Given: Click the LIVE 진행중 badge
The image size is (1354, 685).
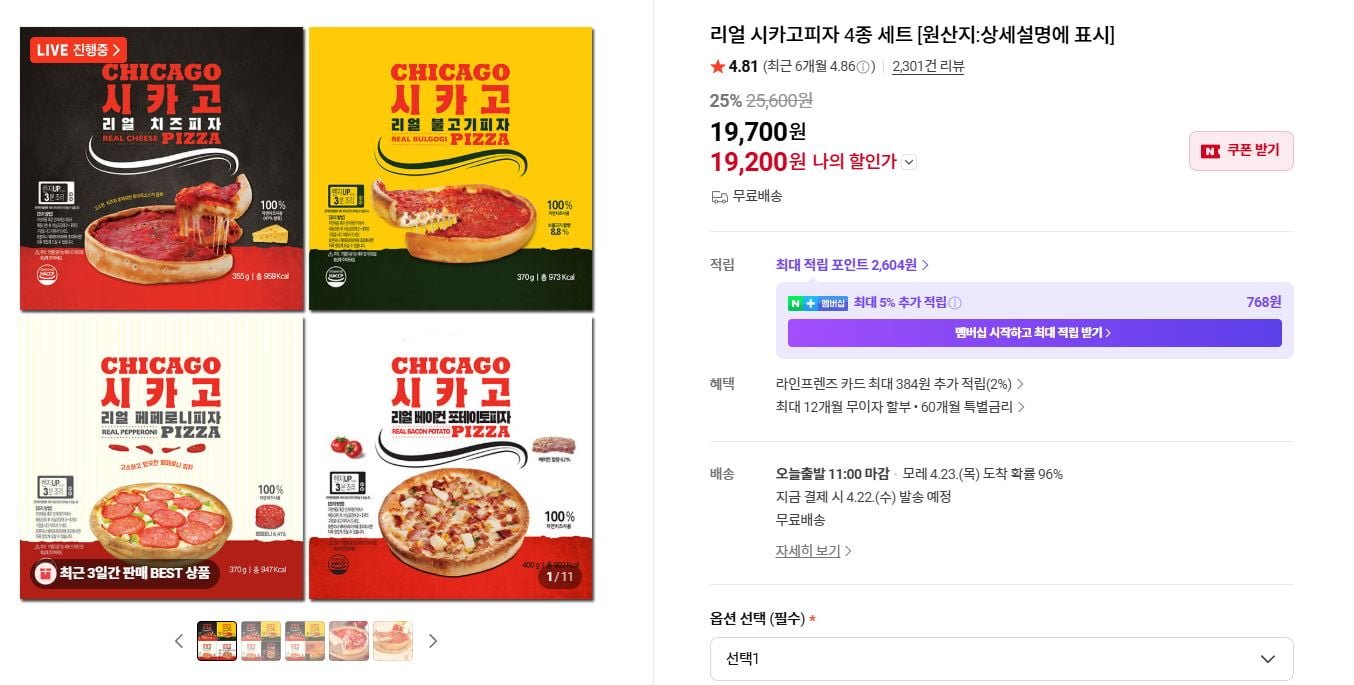Looking at the screenshot, I should coord(78,49).
